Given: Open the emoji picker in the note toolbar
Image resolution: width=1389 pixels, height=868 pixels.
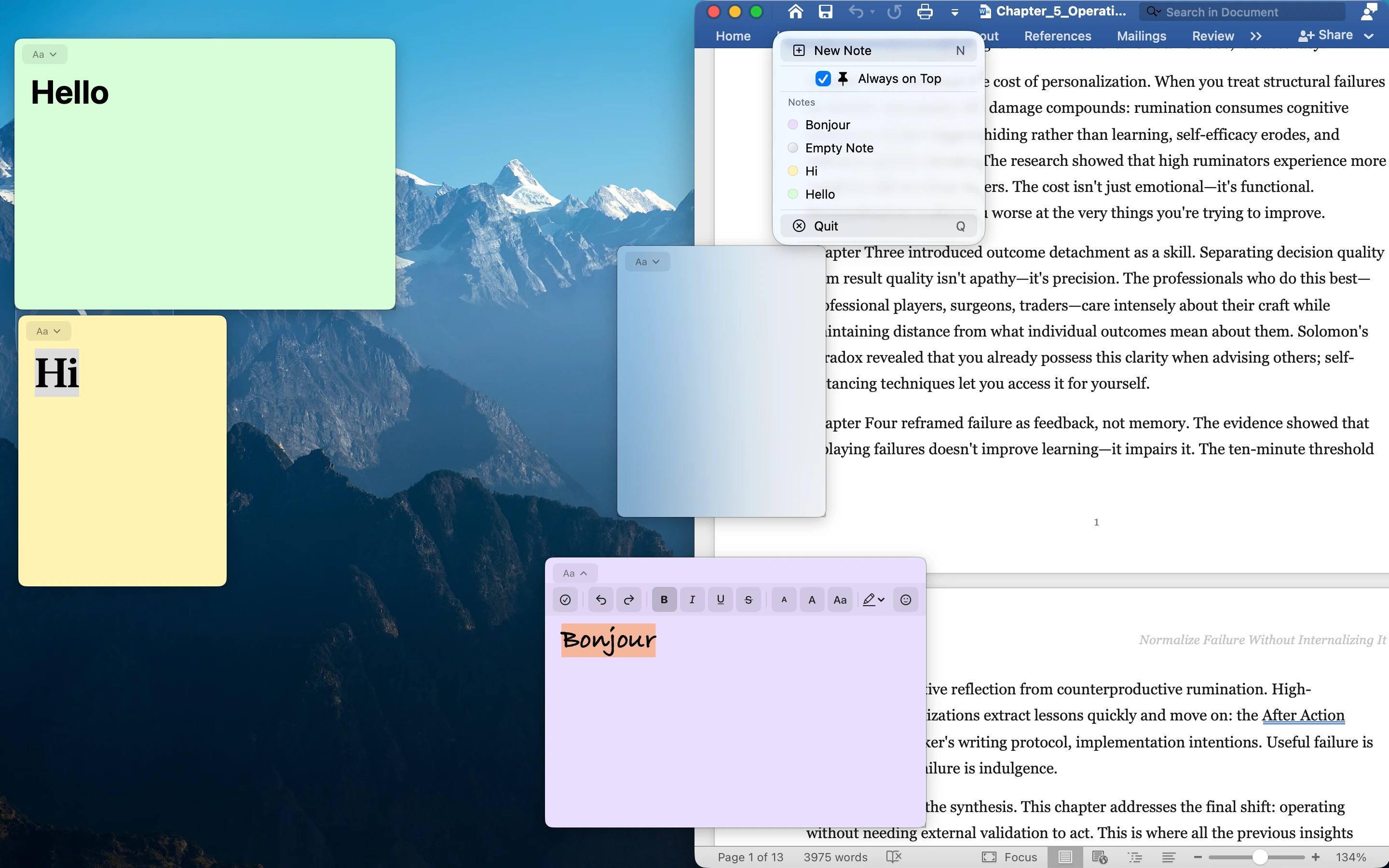Looking at the screenshot, I should coord(905,599).
